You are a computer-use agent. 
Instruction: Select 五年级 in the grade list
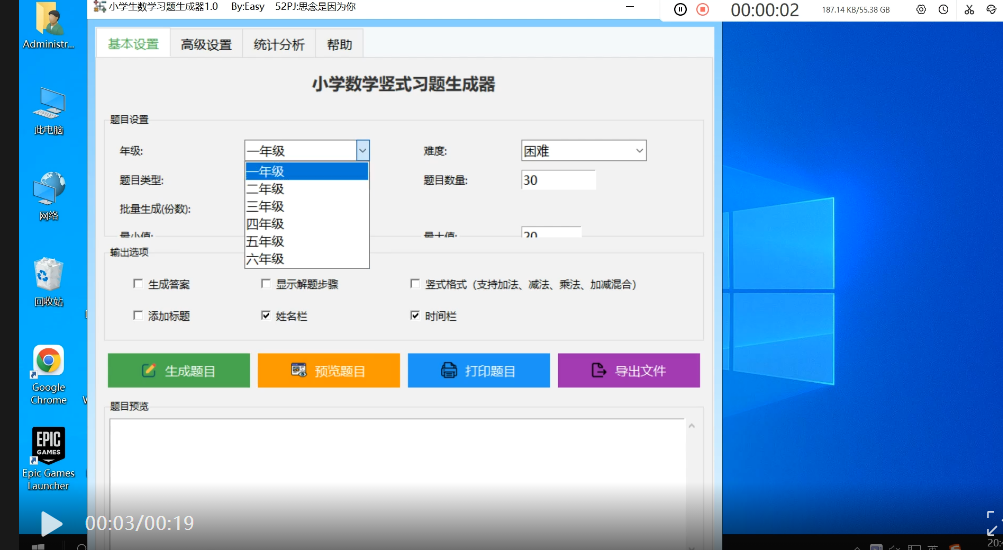point(307,241)
